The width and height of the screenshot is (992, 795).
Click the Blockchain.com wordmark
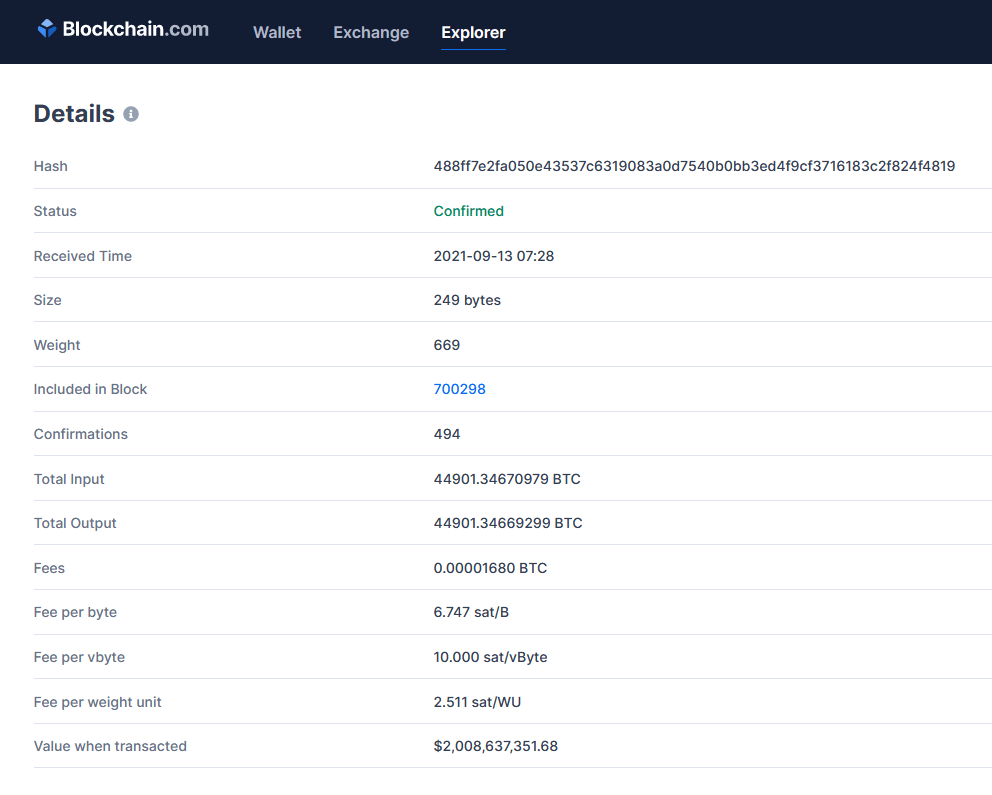click(x=135, y=28)
